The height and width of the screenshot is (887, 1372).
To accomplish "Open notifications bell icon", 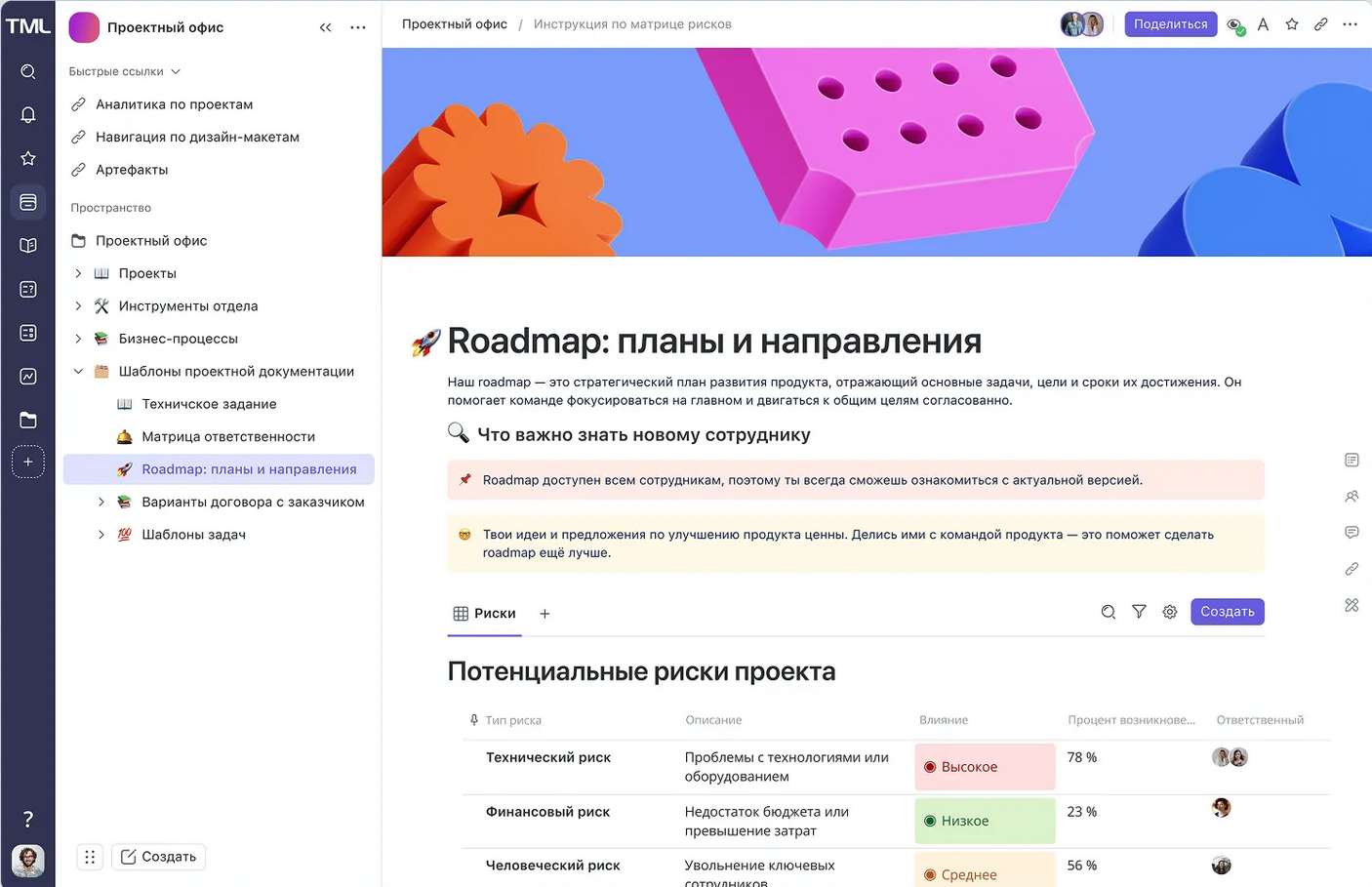I will coord(28,115).
